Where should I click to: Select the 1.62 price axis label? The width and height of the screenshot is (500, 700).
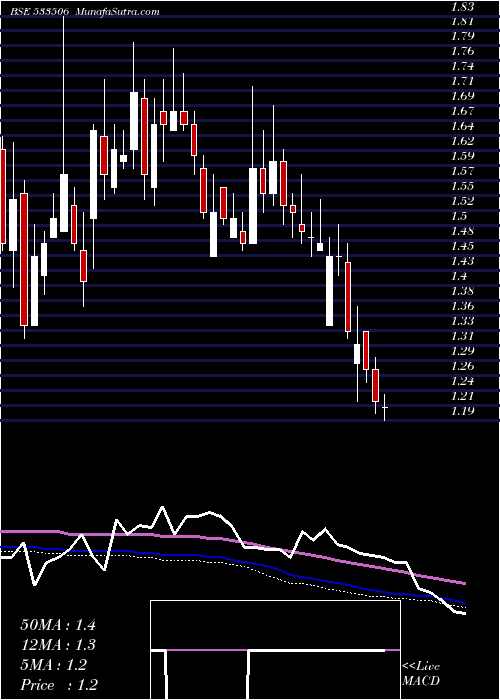[x=462, y=142]
